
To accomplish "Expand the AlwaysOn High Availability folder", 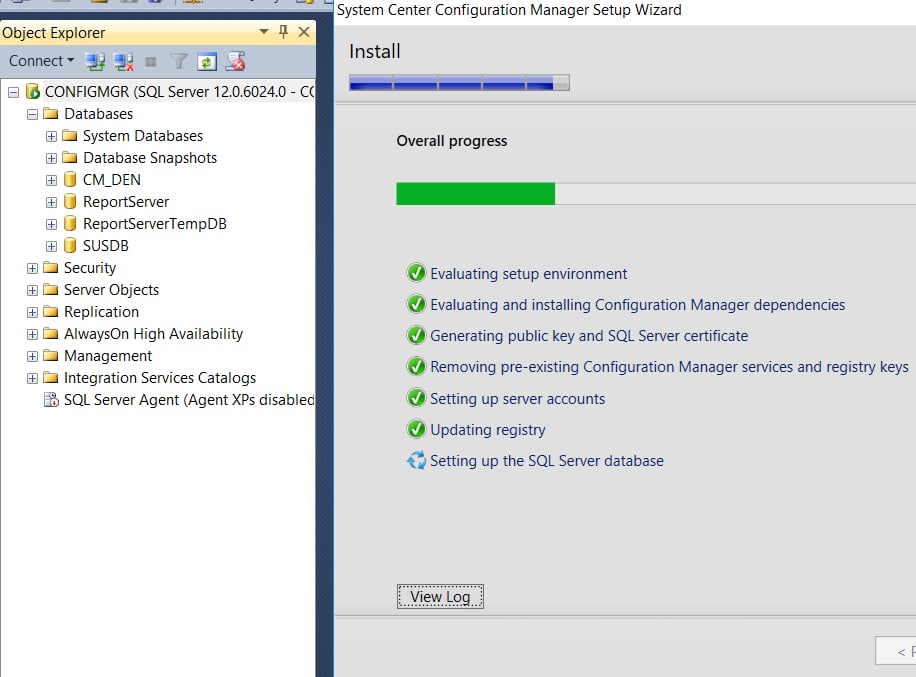I will coord(32,334).
